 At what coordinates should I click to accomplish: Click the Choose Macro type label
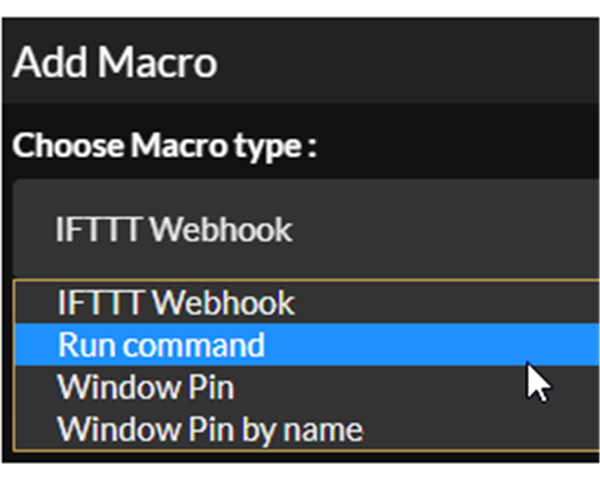(165, 147)
